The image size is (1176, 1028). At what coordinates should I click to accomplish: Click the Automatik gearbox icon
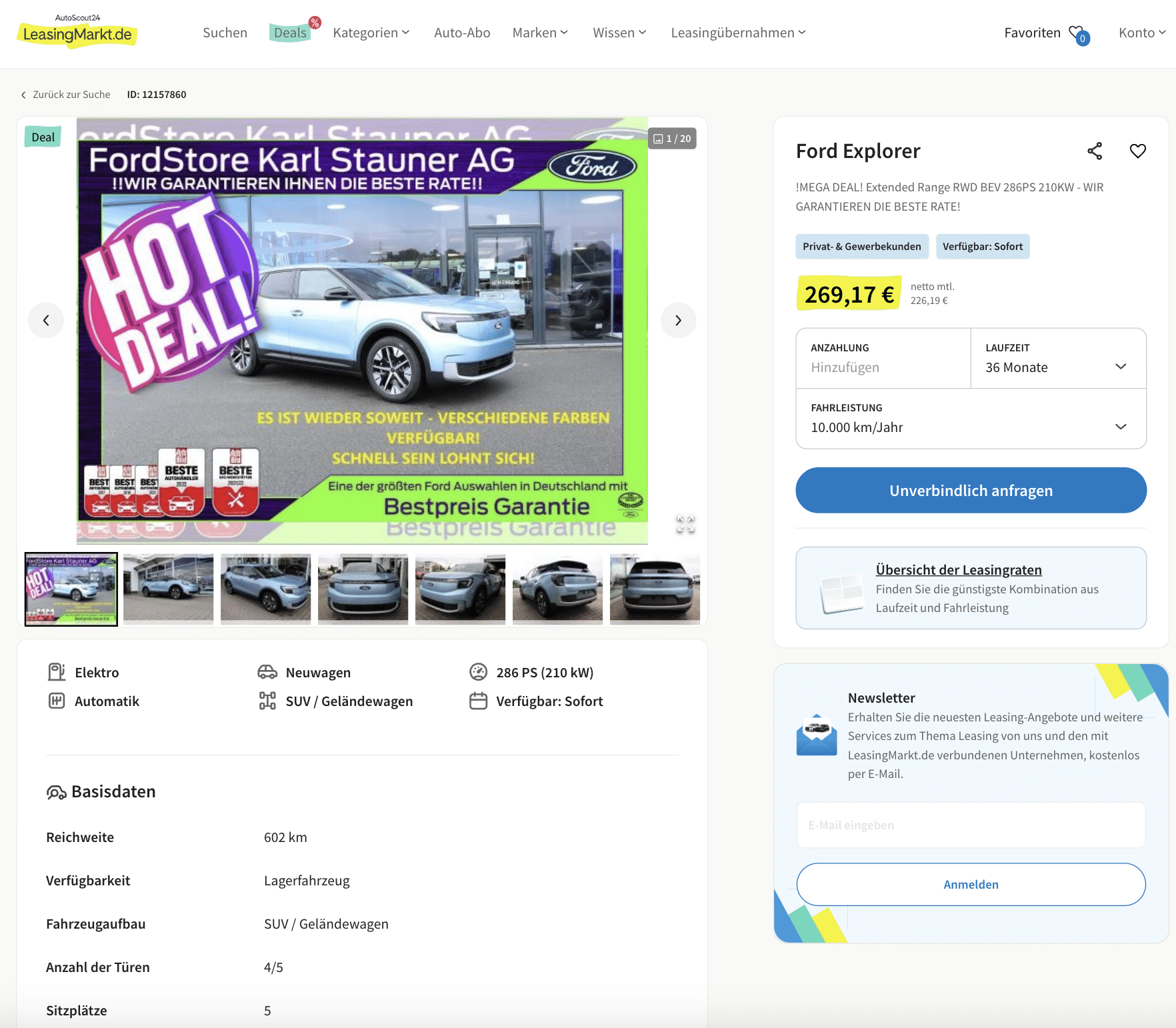57,701
